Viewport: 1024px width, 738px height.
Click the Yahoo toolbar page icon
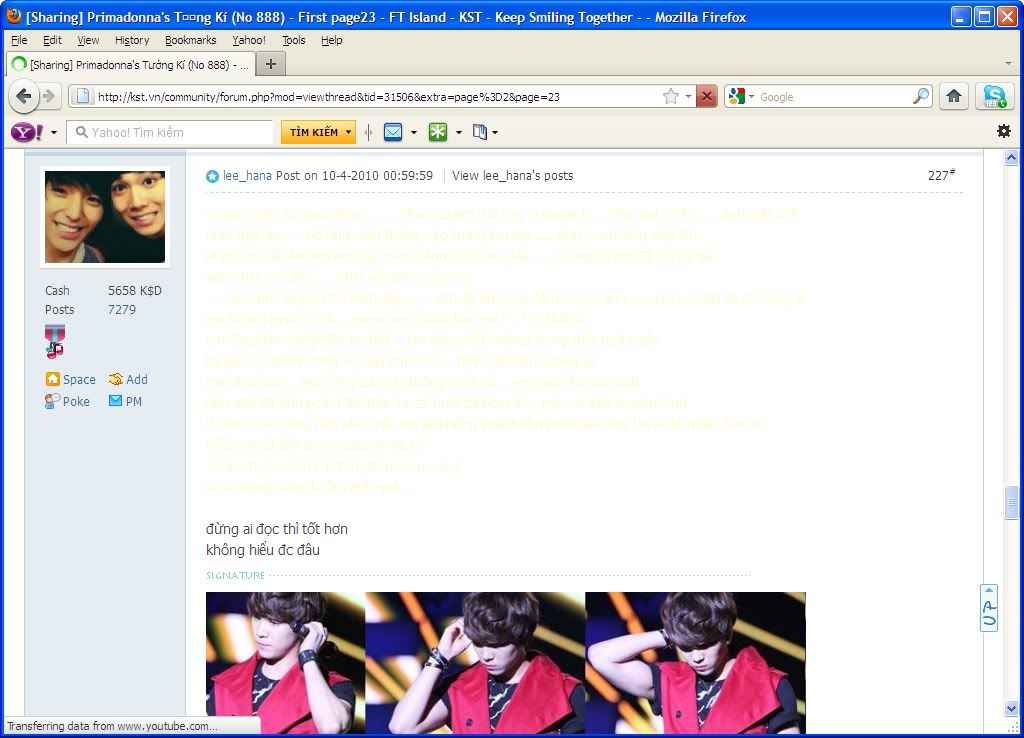pos(480,133)
